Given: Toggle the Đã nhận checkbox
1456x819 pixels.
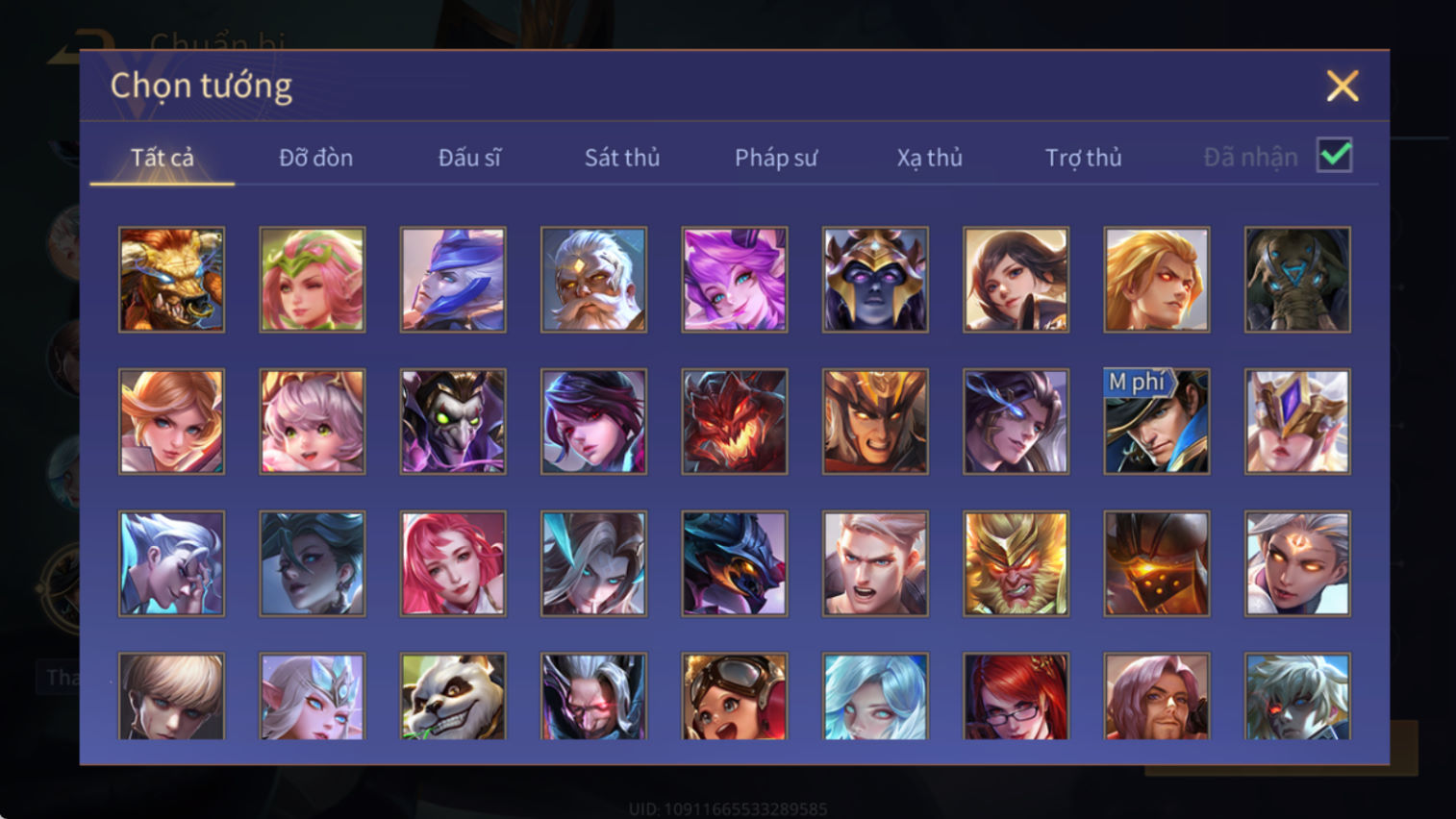Looking at the screenshot, I should (1334, 156).
